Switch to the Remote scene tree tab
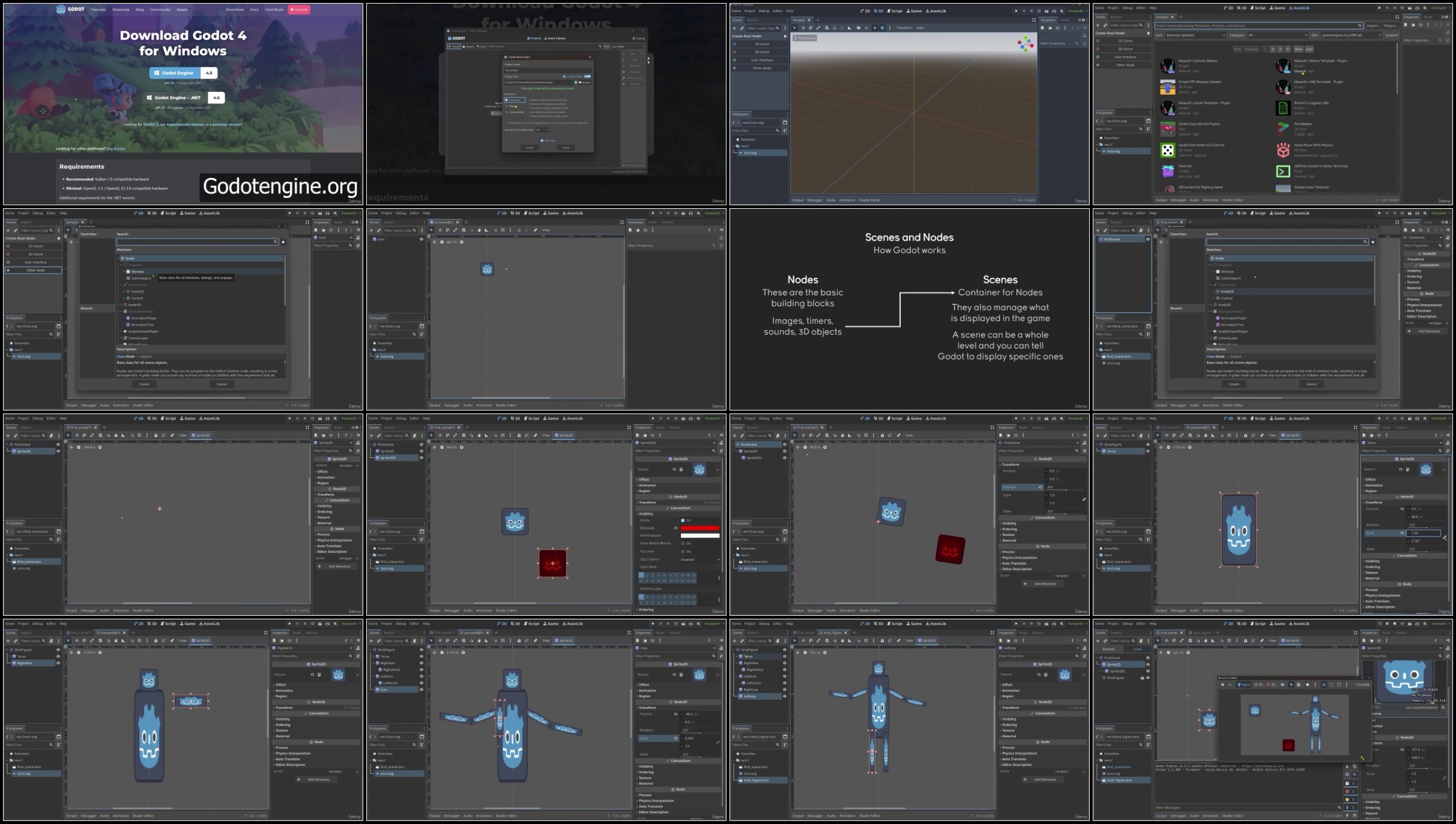 point(1108,649)
